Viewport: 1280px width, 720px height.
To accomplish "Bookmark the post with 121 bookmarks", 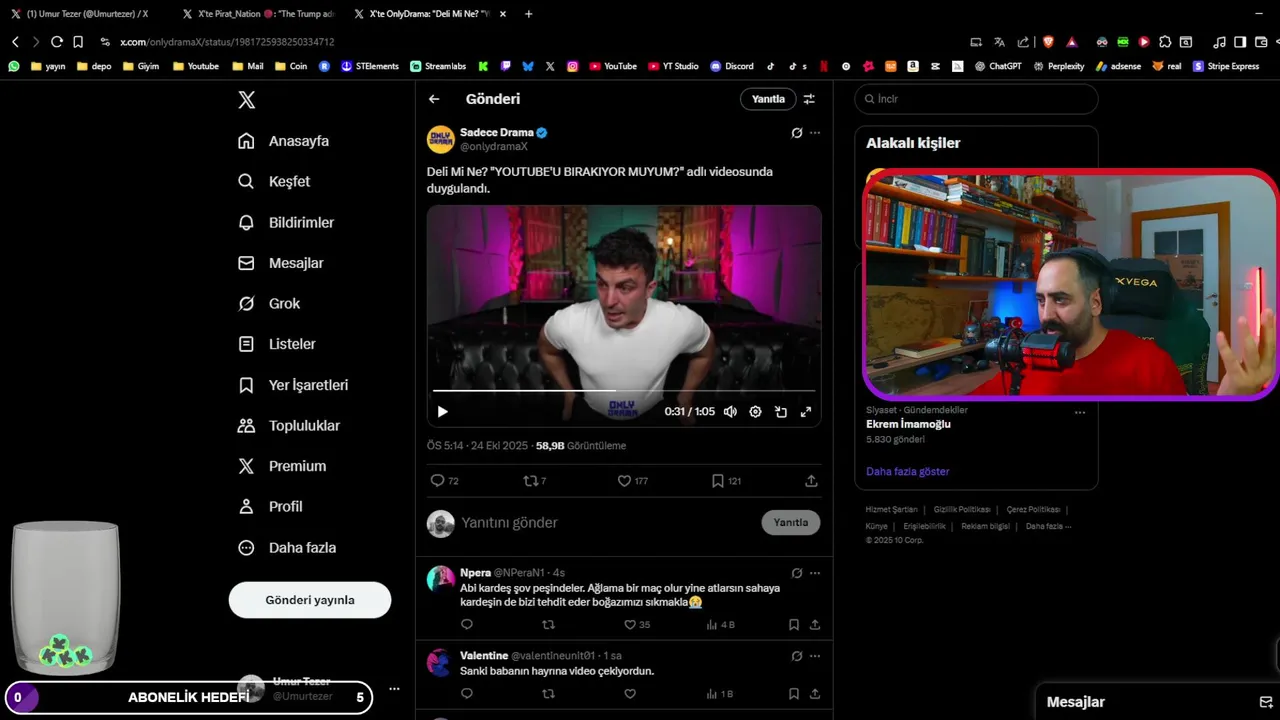I will [726, 481].
